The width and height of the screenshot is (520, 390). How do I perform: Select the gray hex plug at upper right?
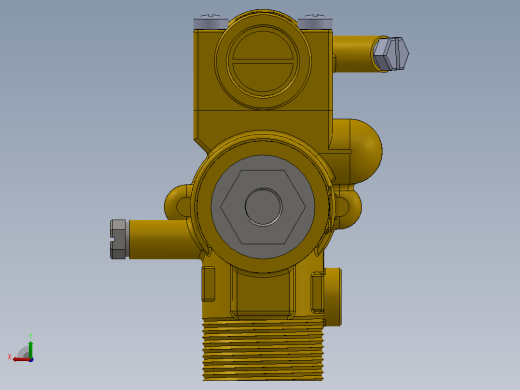(x=391, y=54)
